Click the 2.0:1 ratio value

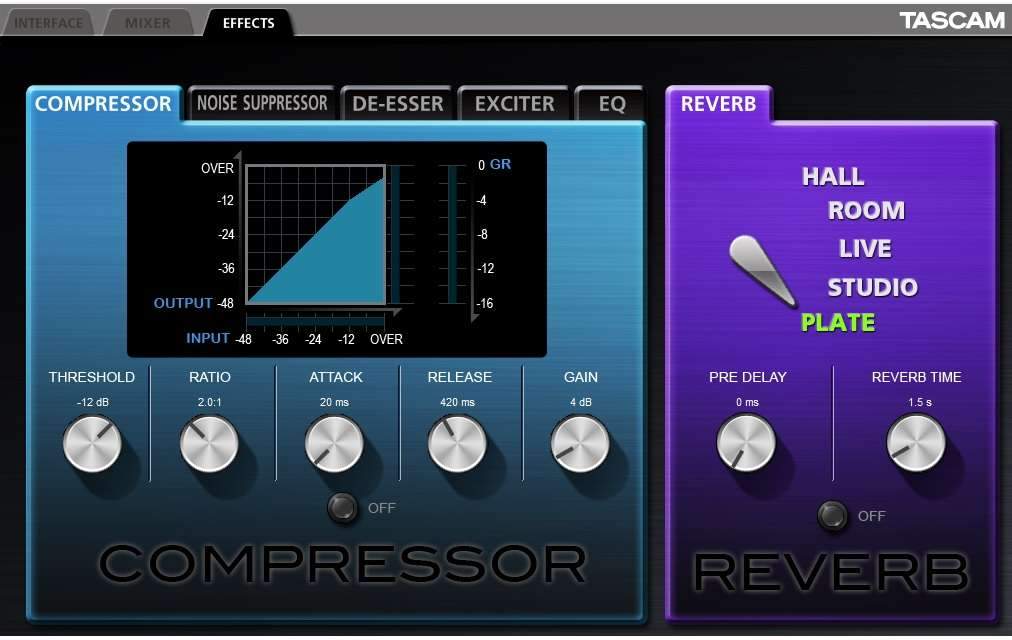click(210, 402)
